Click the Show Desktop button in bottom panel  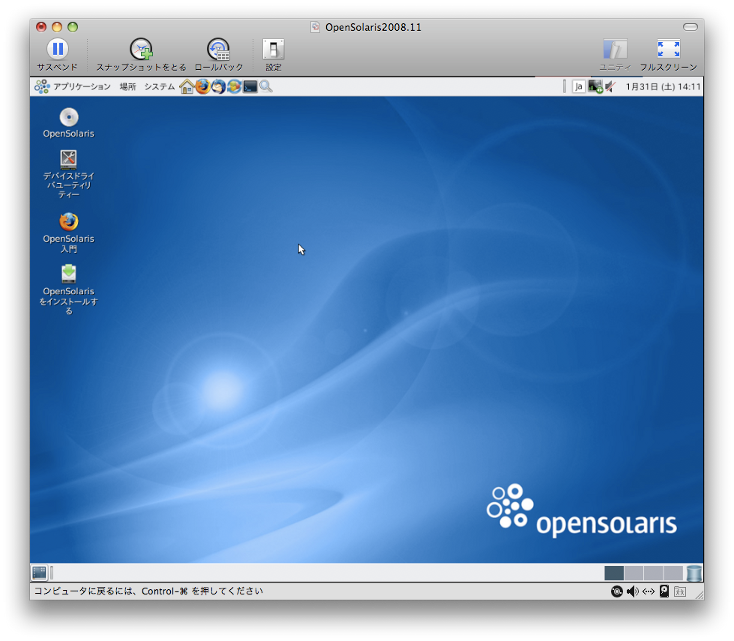[39, 573]
